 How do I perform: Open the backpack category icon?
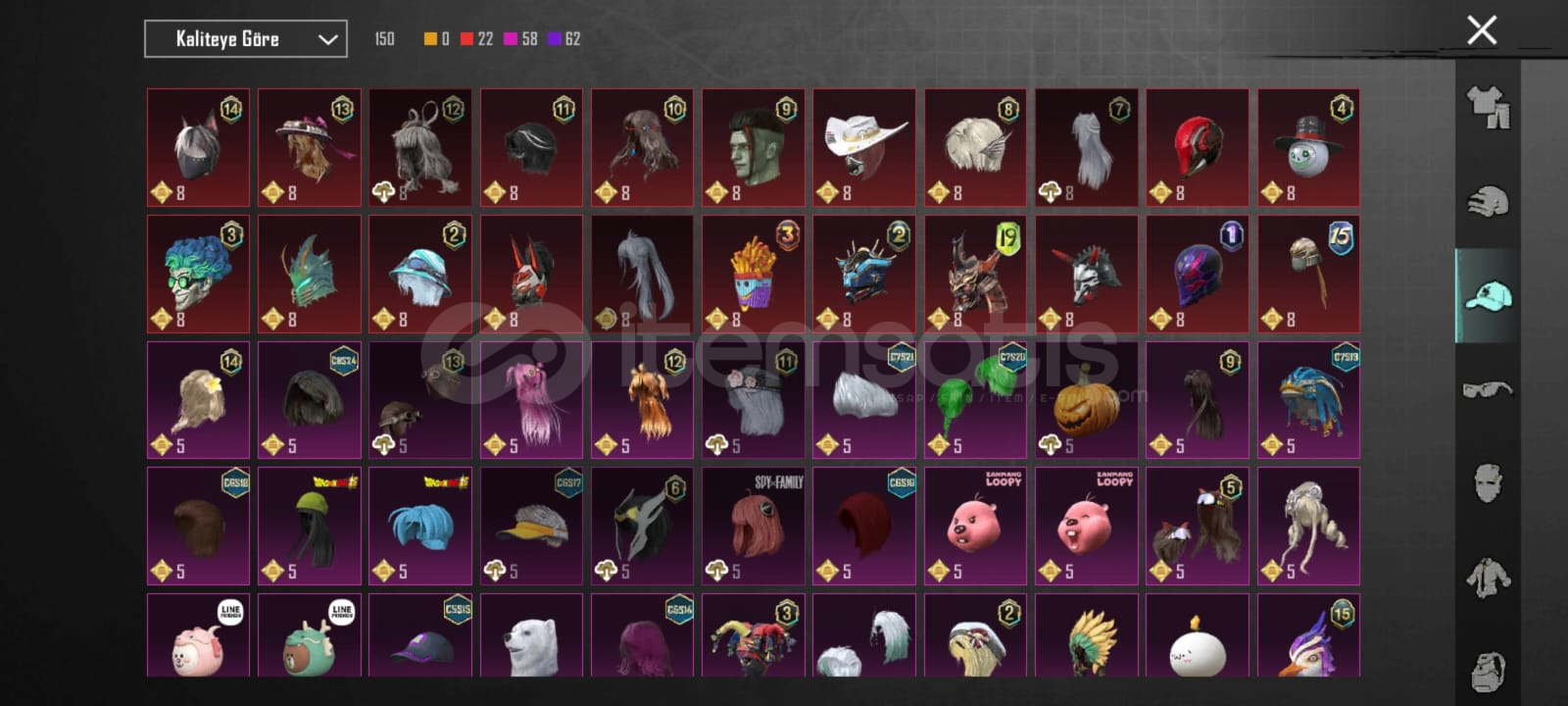[x=1488, y=671]
